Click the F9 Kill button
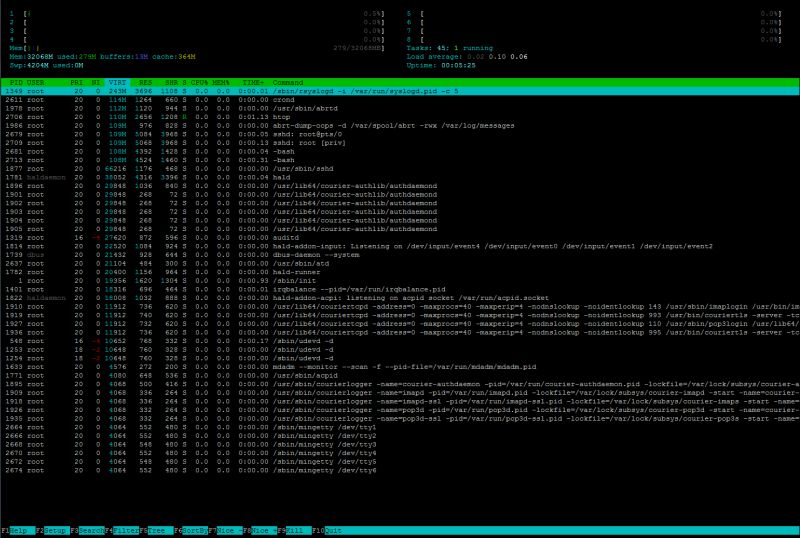The height and width of the screenshot is (538, 800). click(x=294, y=530)
